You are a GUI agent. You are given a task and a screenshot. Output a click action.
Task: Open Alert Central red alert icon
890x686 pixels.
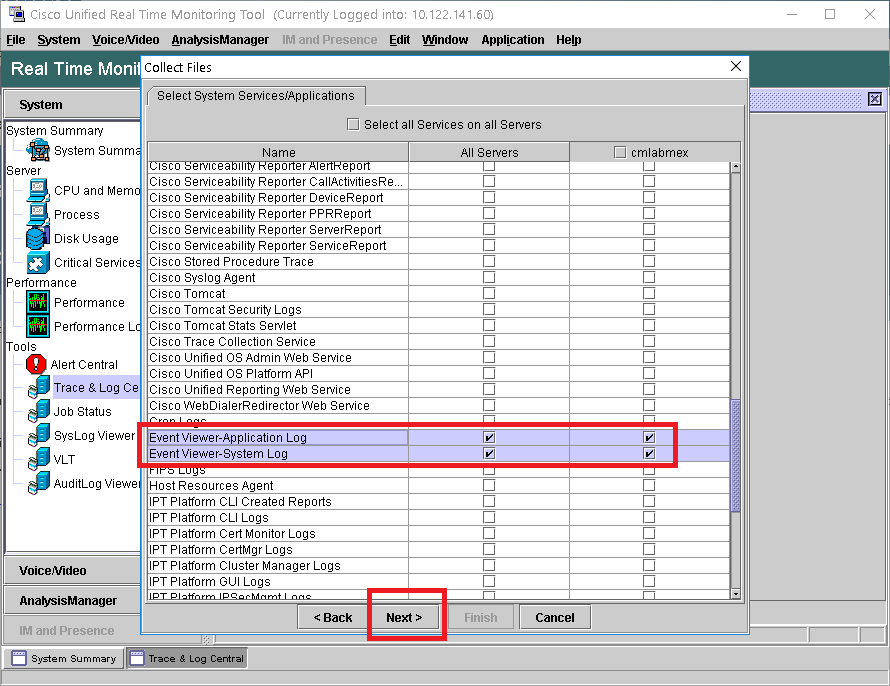click(36, 364)
